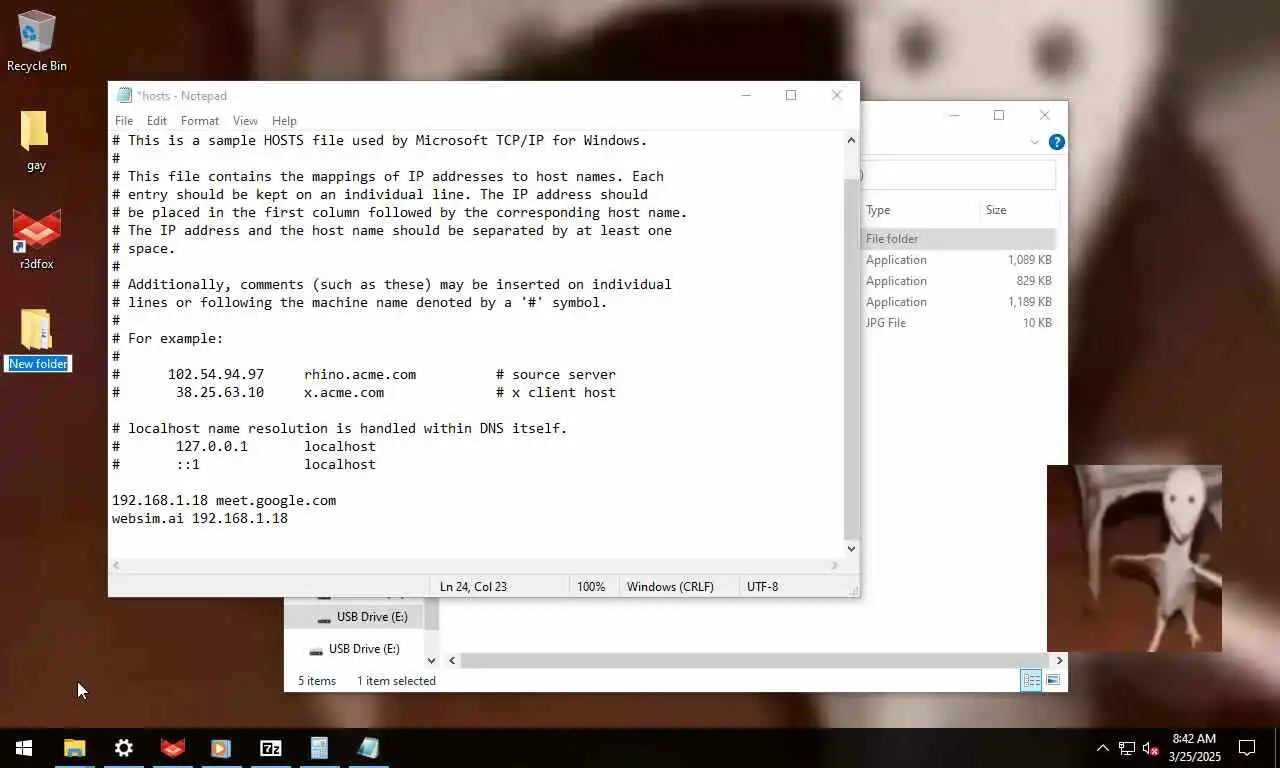Click 'rhino.acme.com' in the hosts text
This screenshot has width=1280, height=768.
click(360, 374)
